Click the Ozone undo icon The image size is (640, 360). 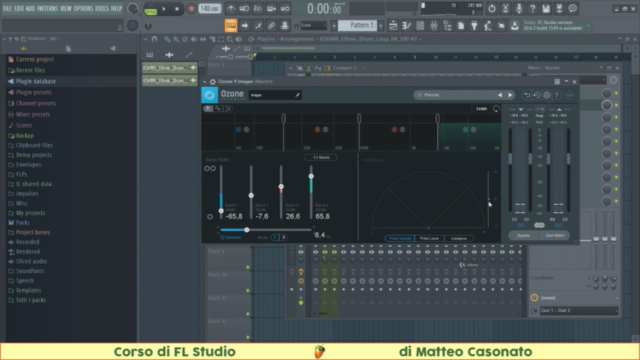[x=527, y=95]
